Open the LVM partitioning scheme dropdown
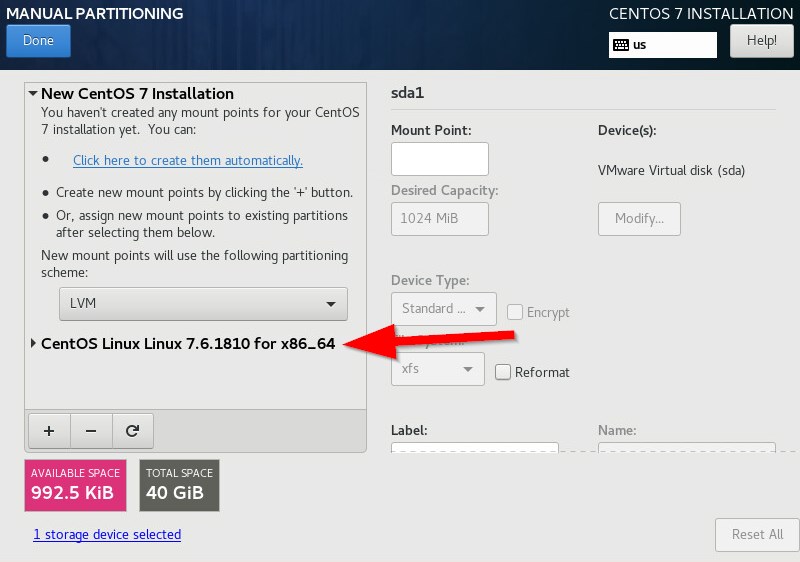The image size is (800, 562). (203, 304)
